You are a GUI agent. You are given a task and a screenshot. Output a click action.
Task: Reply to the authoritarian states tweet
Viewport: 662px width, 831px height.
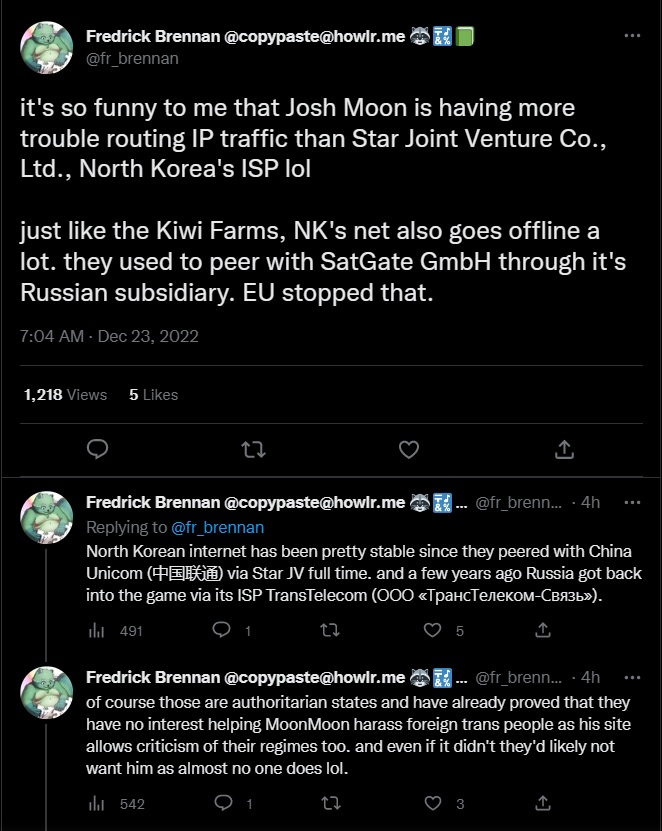[223, 803]
